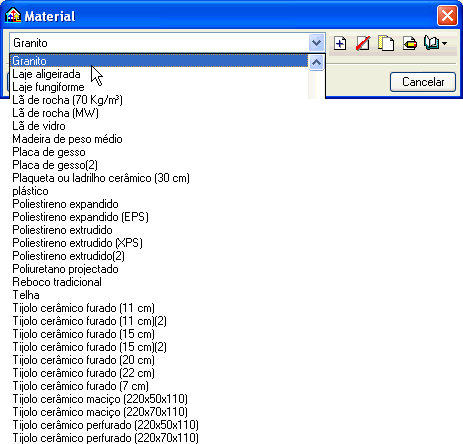Copy the current material (duplicate pages icon)

[x=386, y=43]
